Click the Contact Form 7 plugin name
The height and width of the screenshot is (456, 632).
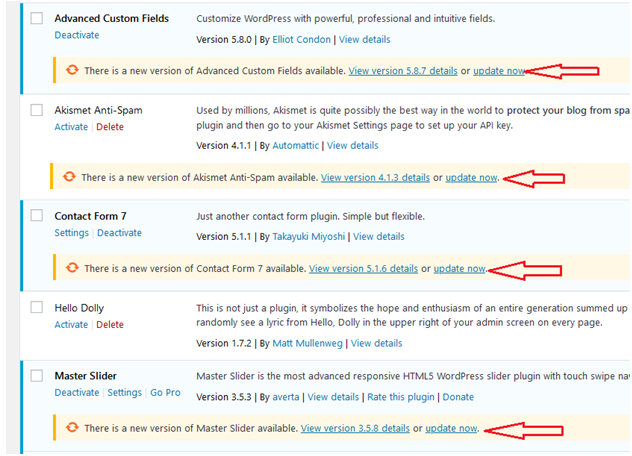click(x=91, y=216)
